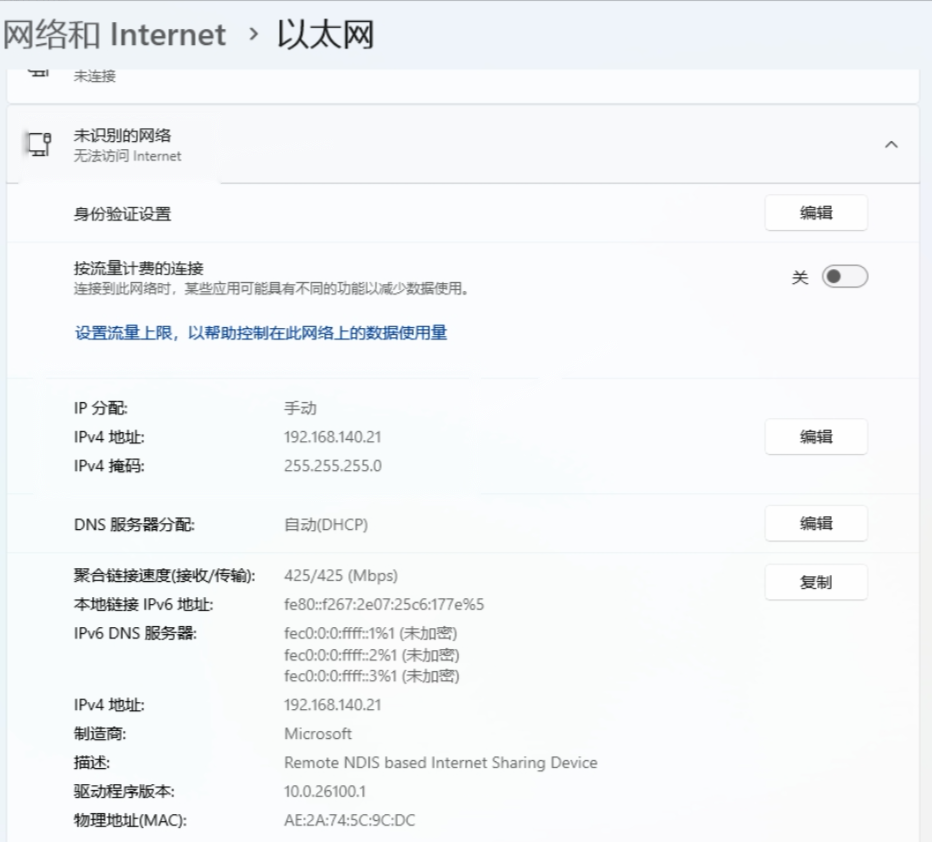
Task: Select IPv6 address fe80::f267:2e07:25c6:177e%5
Action: [x=384, y=604]
